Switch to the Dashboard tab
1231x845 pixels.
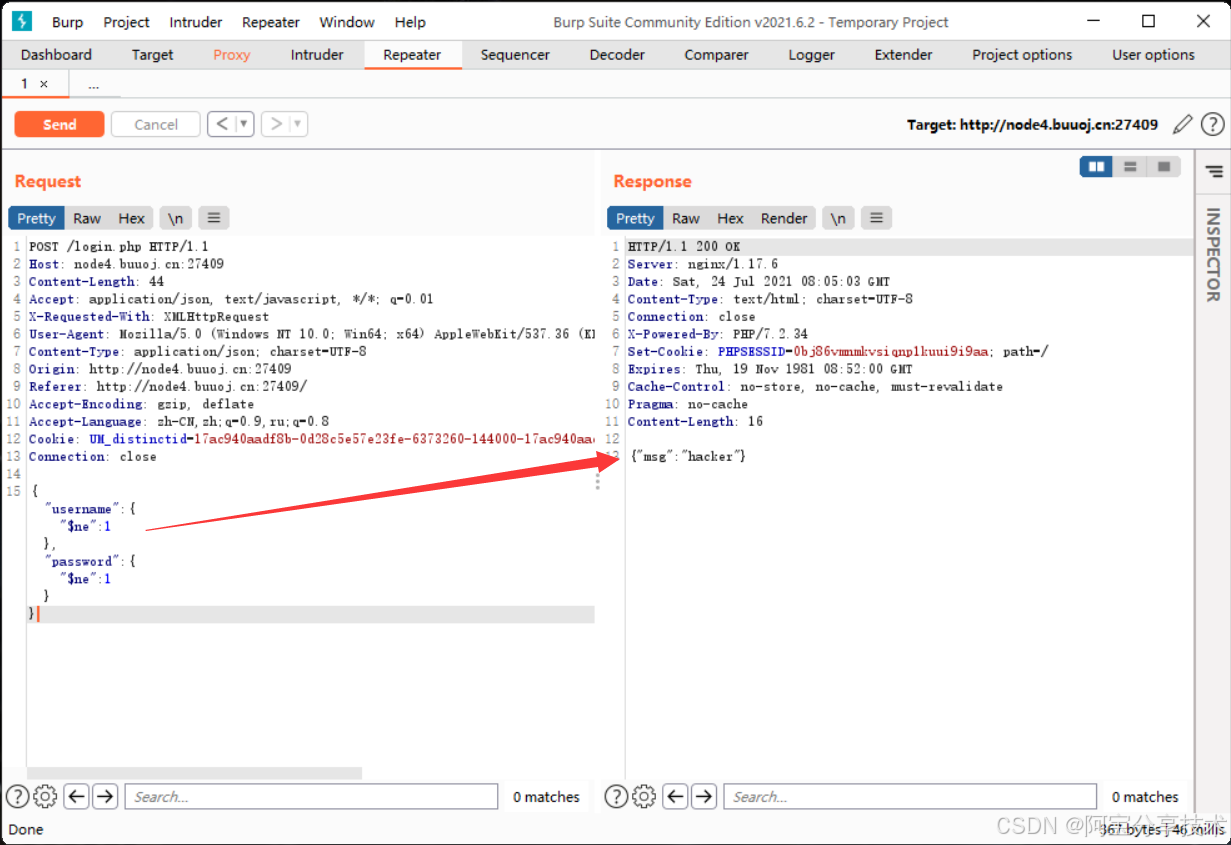(56, 55)
